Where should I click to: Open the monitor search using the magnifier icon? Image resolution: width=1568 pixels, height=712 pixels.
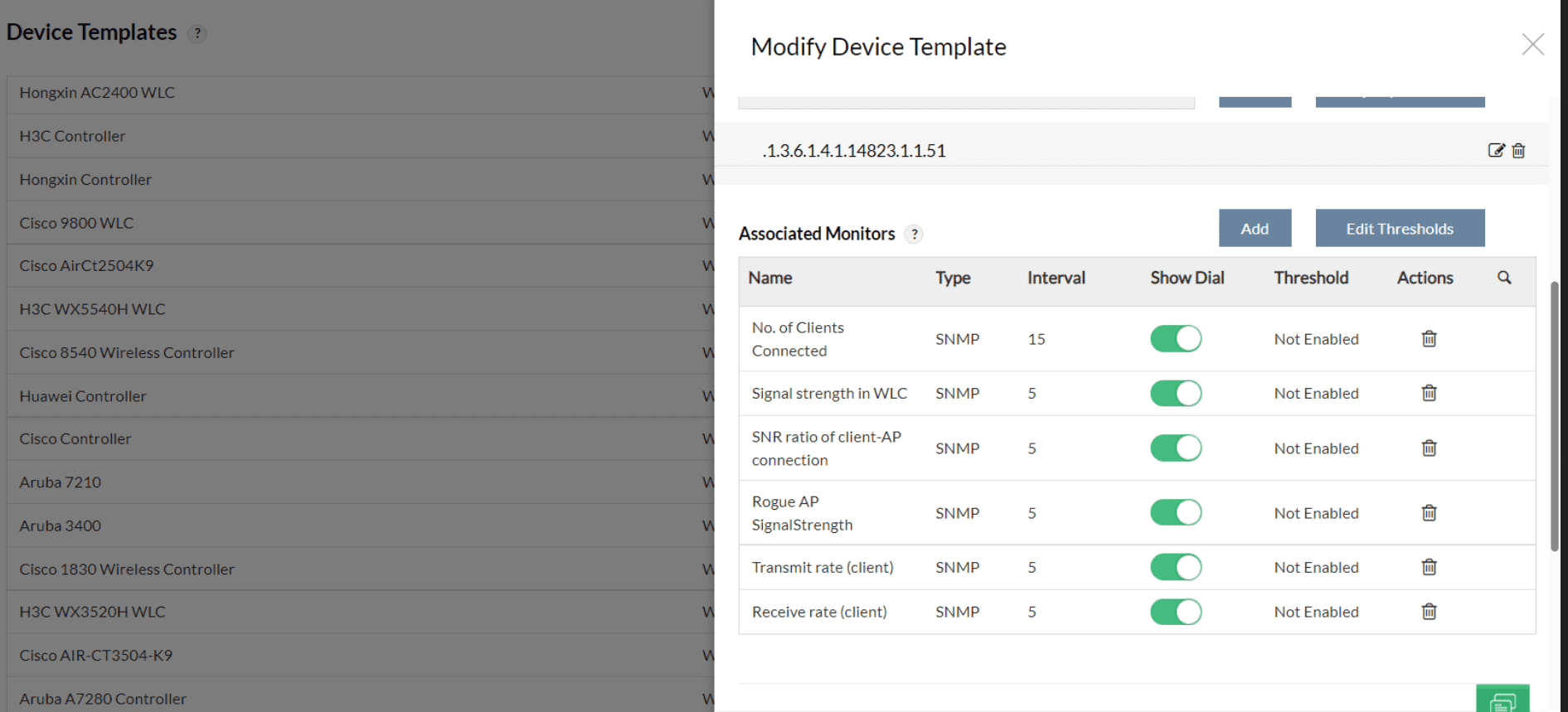[x=1505, y=279]
